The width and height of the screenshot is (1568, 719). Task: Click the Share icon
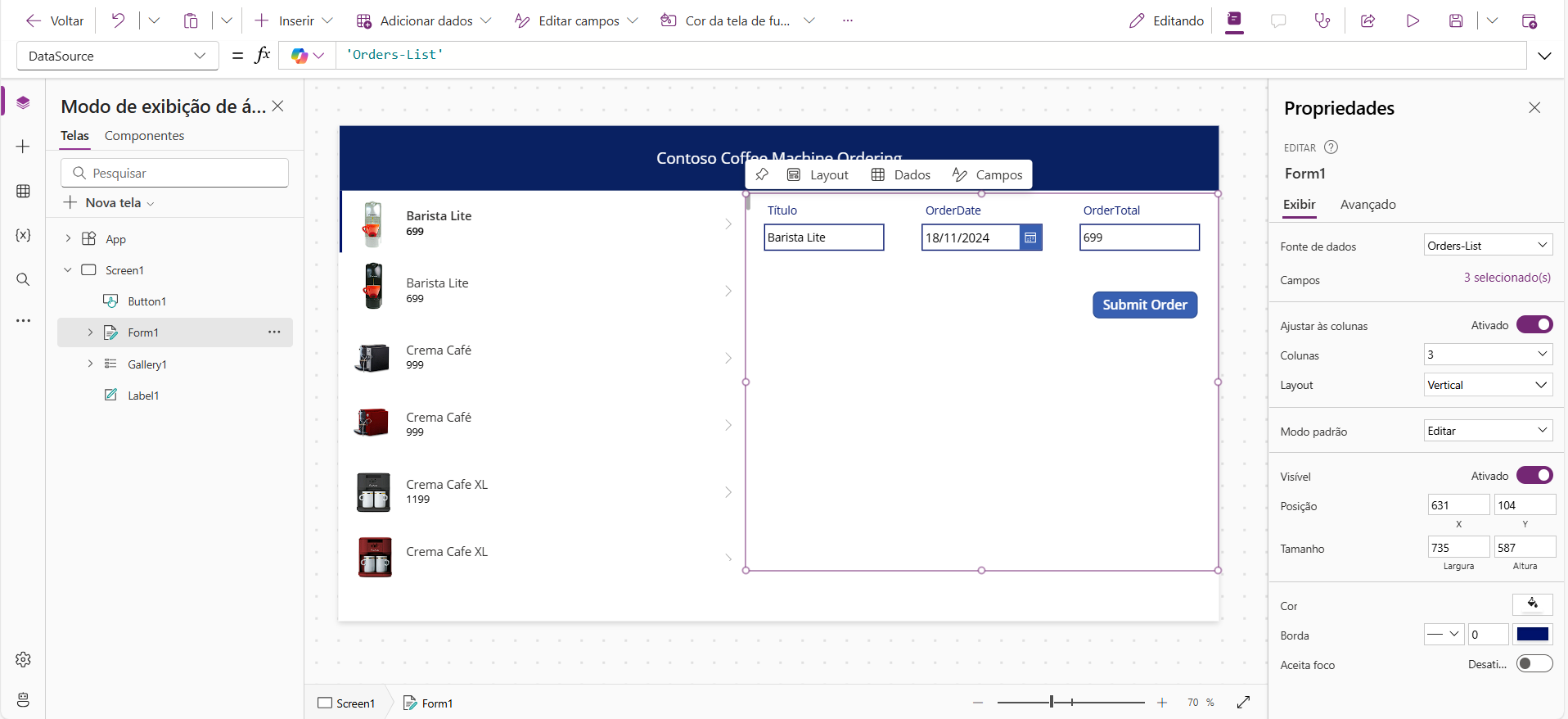click(x=1367, y=20)
